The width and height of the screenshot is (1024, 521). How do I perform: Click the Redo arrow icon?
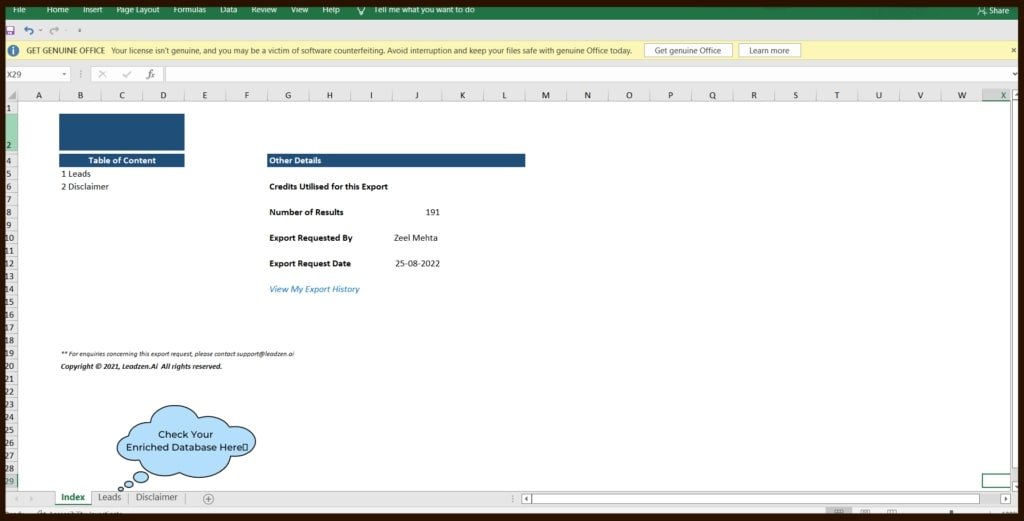pos(53,31)
